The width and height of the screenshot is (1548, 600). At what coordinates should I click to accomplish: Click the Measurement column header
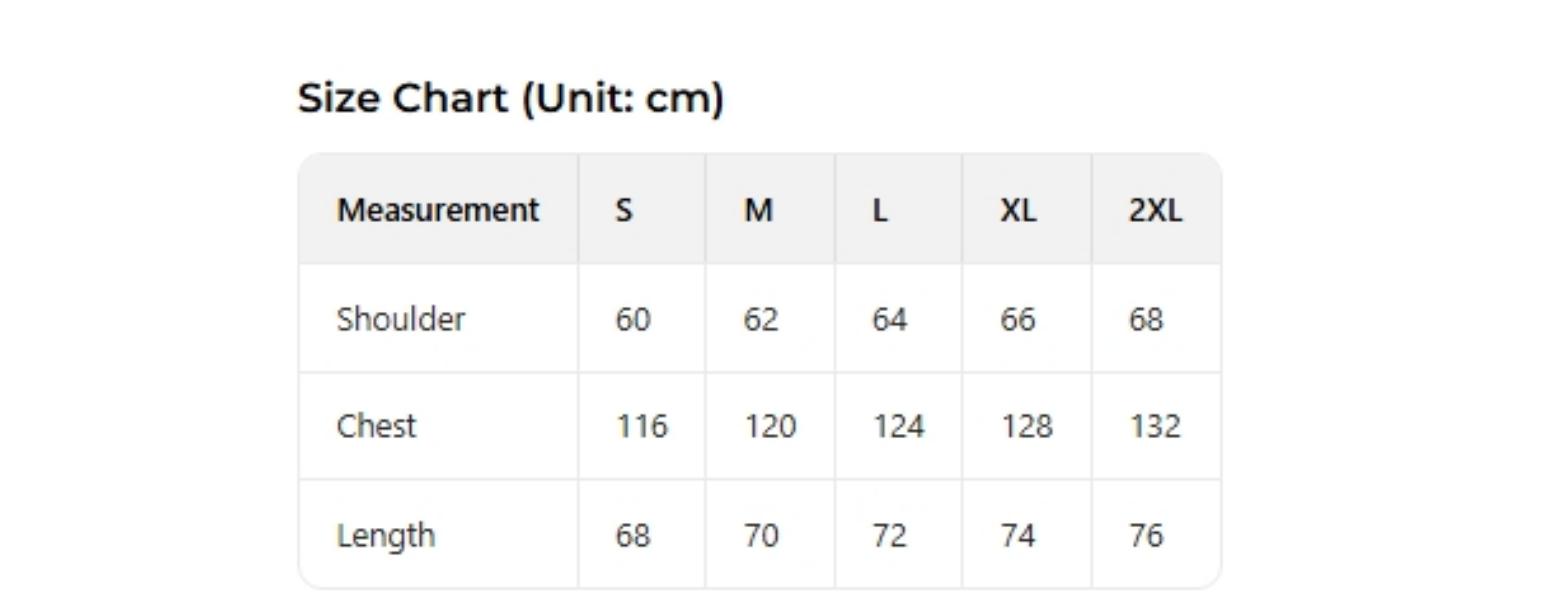click(438, 210)
